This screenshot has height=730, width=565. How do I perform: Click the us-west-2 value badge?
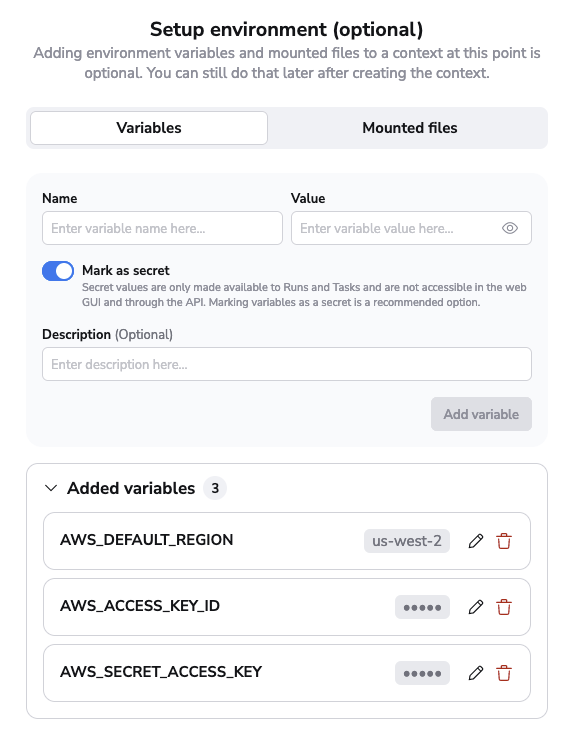click(407, 541)
